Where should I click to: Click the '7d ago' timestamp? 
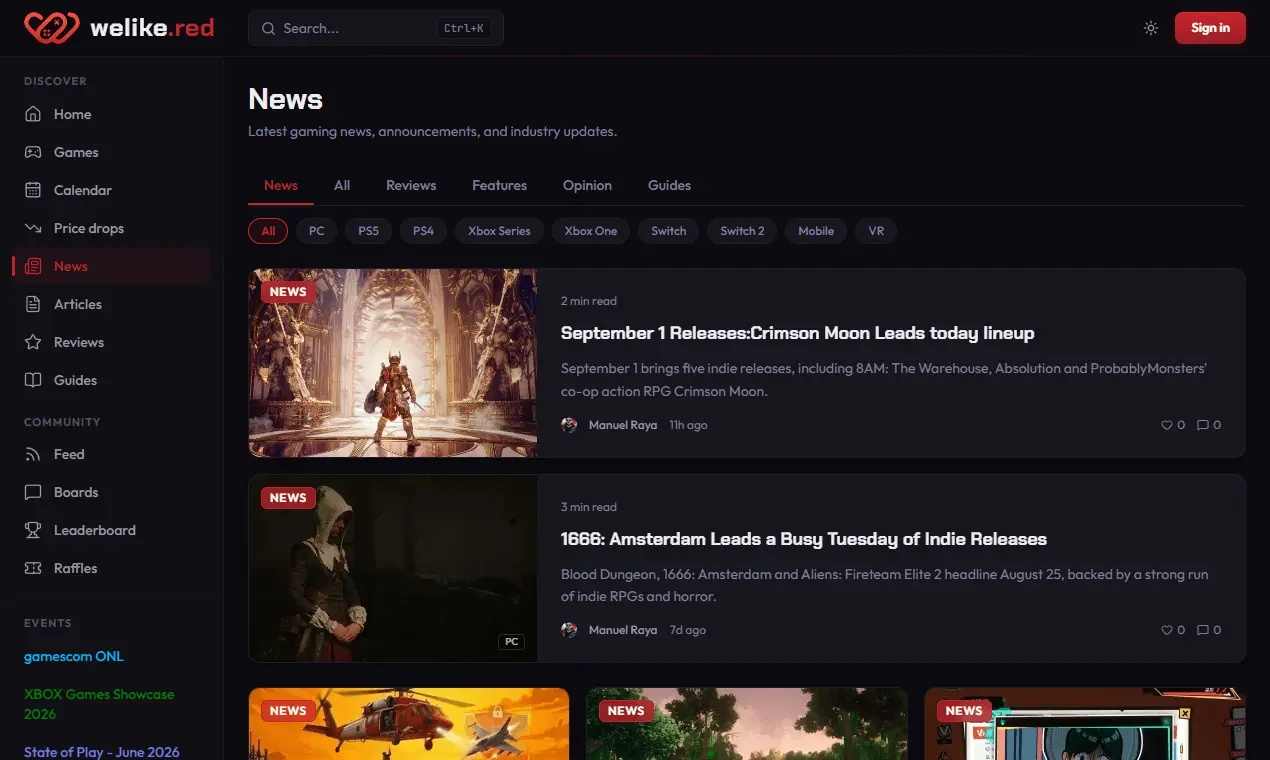click(x=687, y=630)
